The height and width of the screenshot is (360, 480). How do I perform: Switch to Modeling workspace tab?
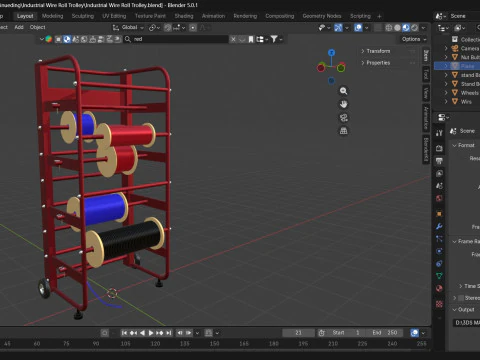pos(52,16)
